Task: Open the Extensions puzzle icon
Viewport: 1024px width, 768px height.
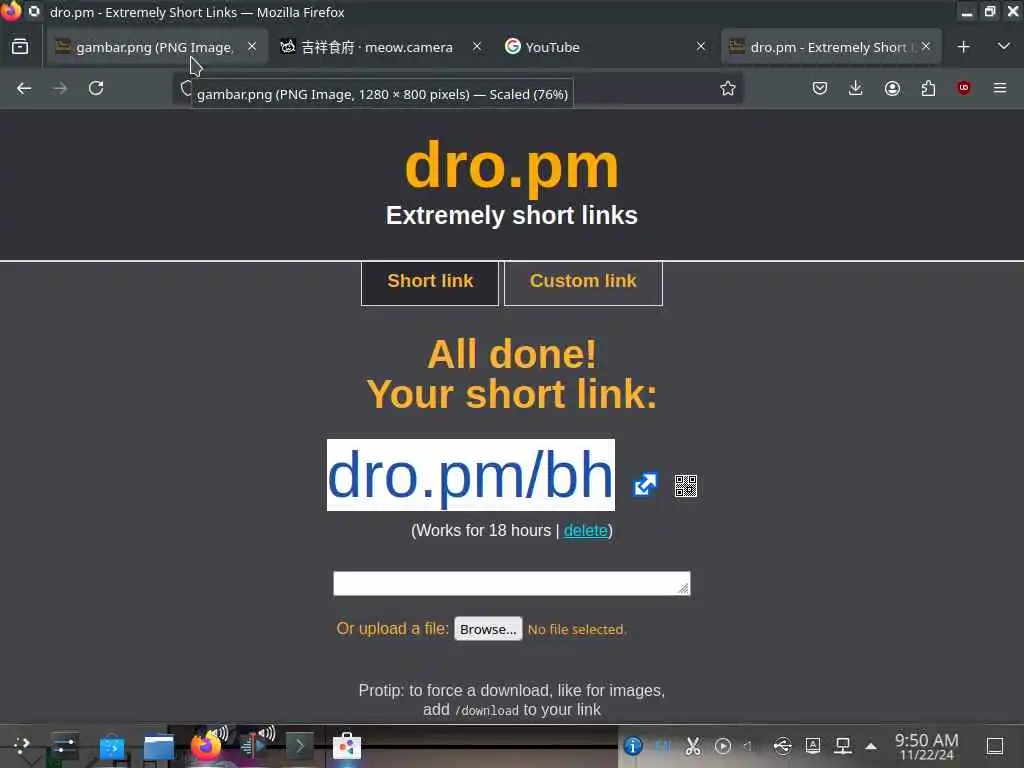Action: click(928, 88)
